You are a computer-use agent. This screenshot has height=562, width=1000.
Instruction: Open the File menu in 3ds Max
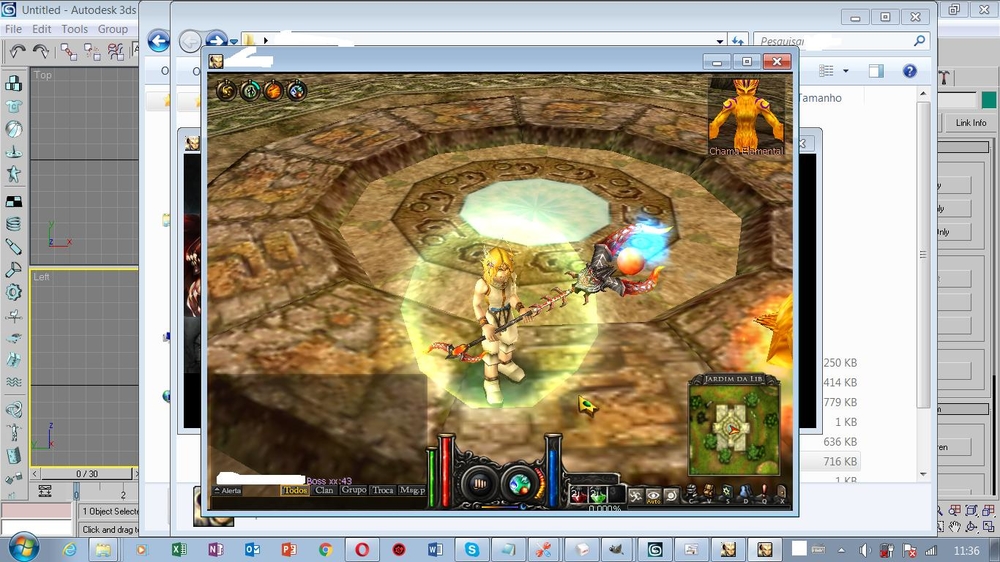[x=13, y=29]
